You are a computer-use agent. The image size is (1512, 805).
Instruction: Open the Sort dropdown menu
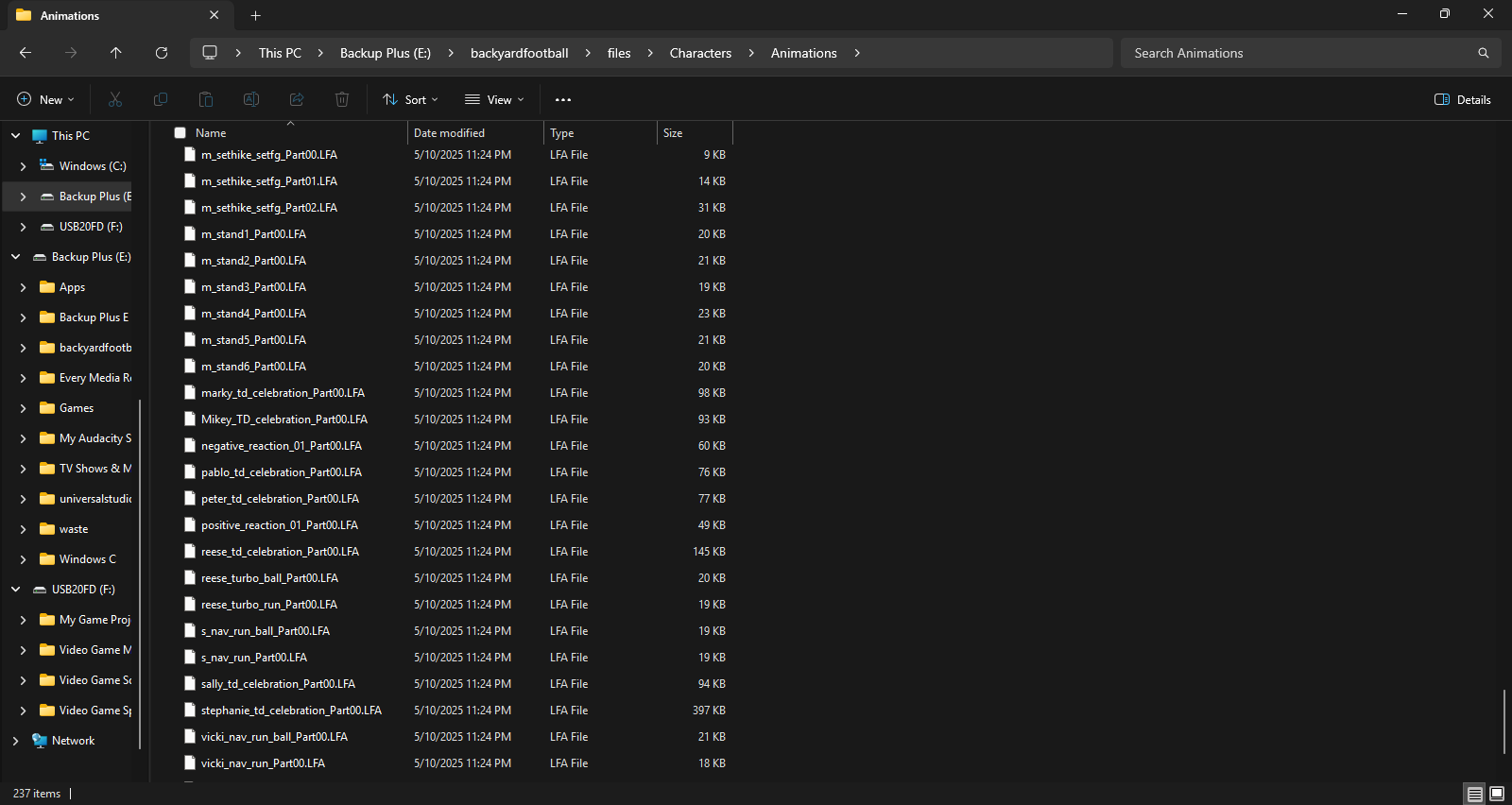click(x=410, y=99)
